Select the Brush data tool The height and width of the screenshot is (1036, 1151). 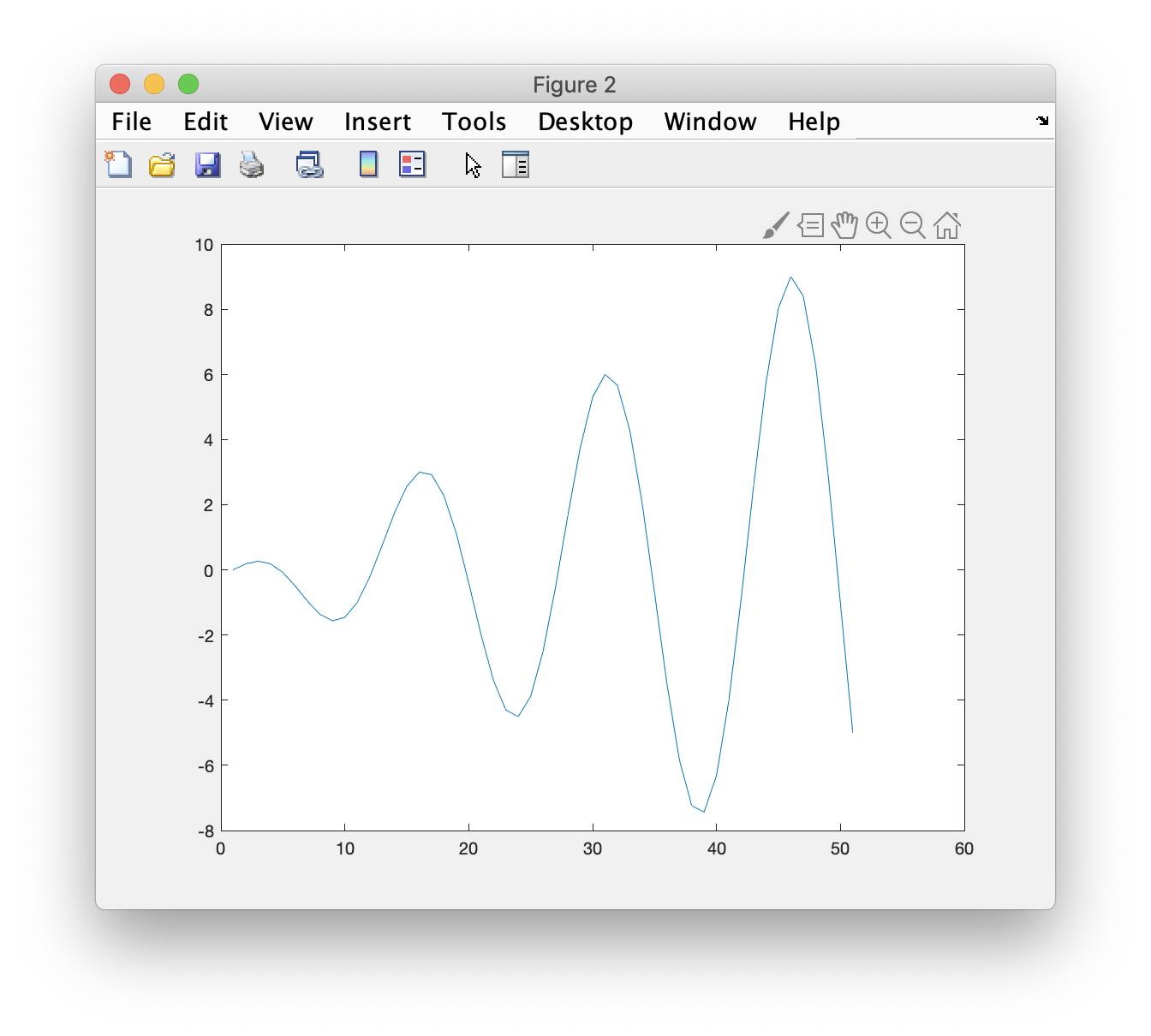[776, 226]
